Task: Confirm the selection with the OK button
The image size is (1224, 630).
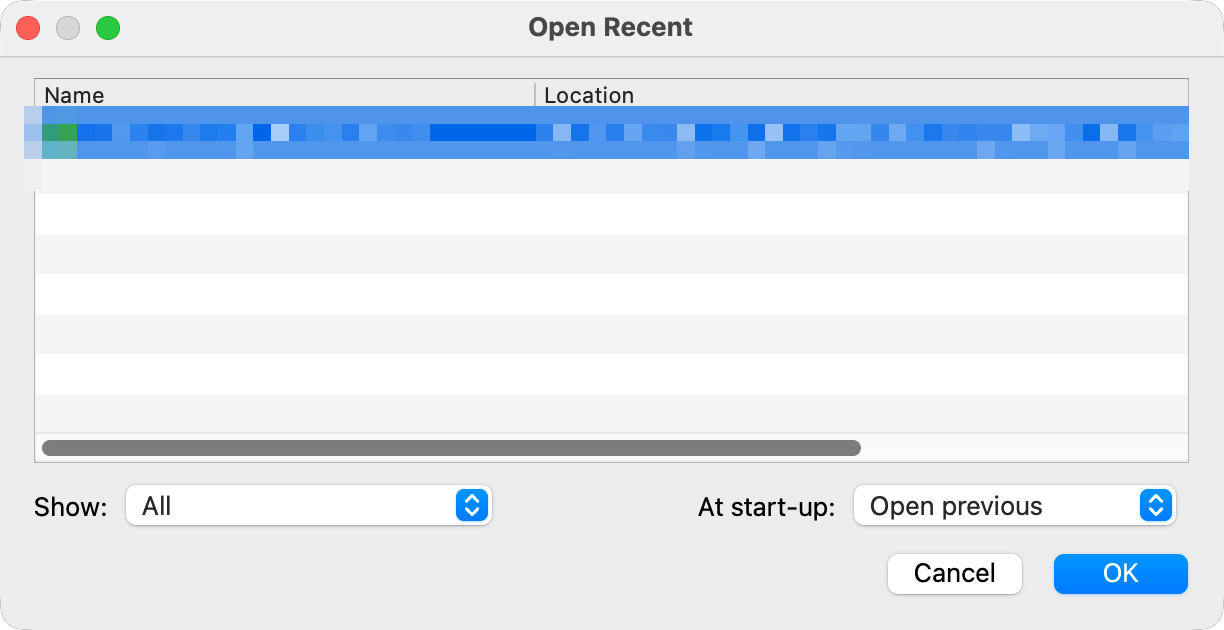Action: 1120,574
